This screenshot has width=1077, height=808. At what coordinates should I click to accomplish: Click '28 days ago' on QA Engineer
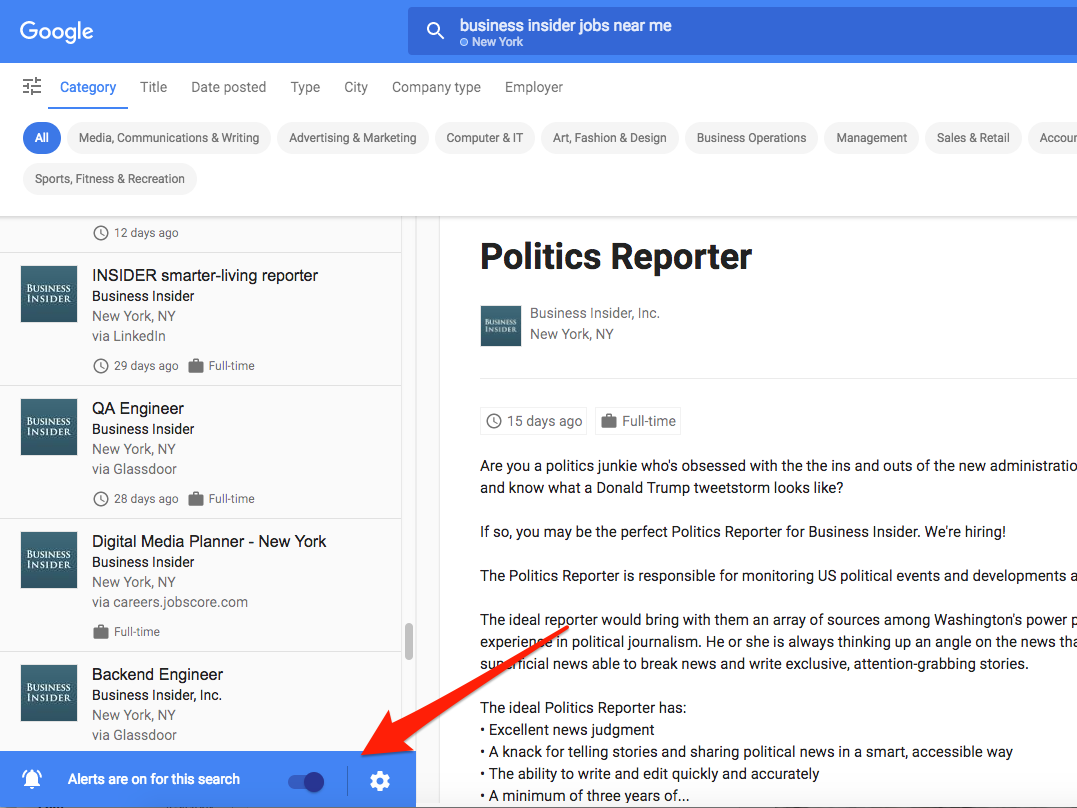pos(136,499)
